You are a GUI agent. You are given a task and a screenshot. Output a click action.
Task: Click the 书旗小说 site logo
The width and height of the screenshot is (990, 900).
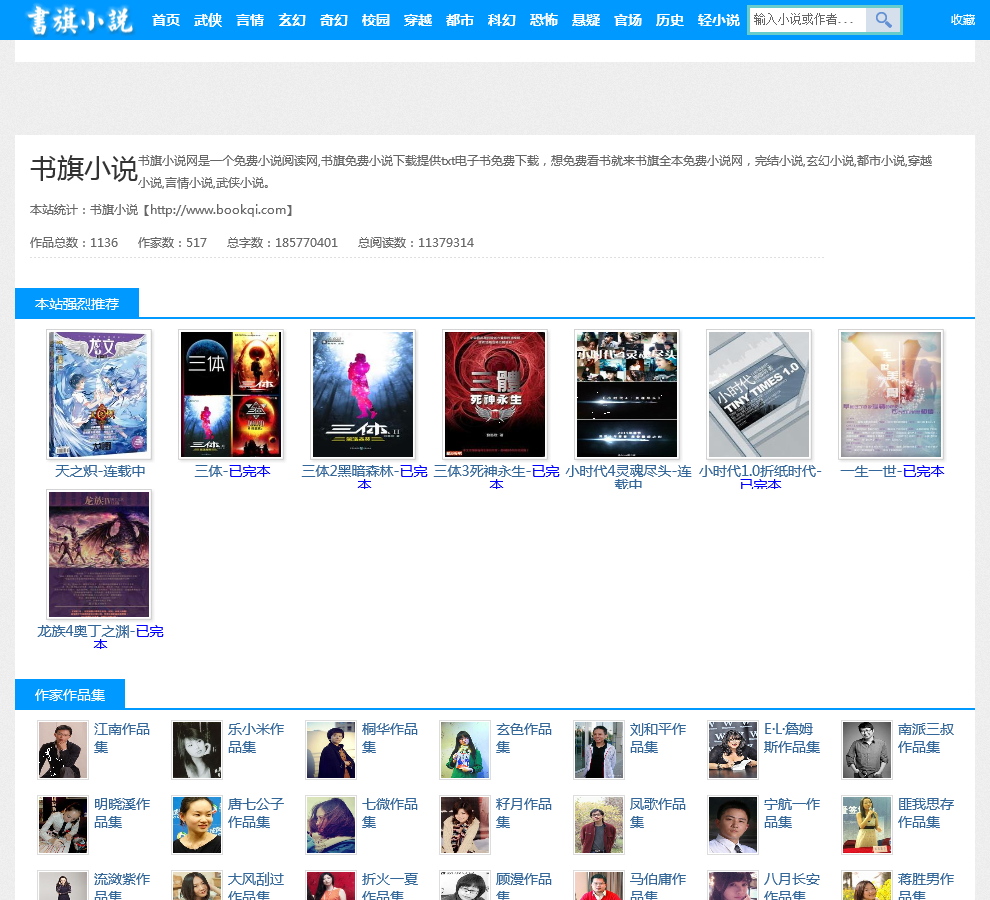[x=80, y=20]
